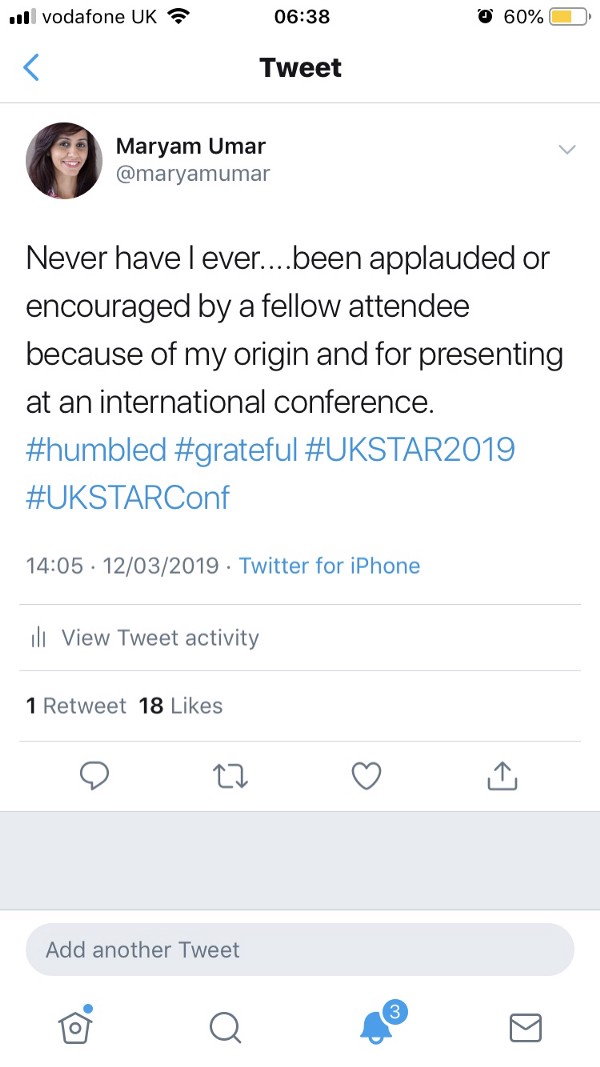View the 1 Retweet list
600x1067 pixels.
point(76,706)
